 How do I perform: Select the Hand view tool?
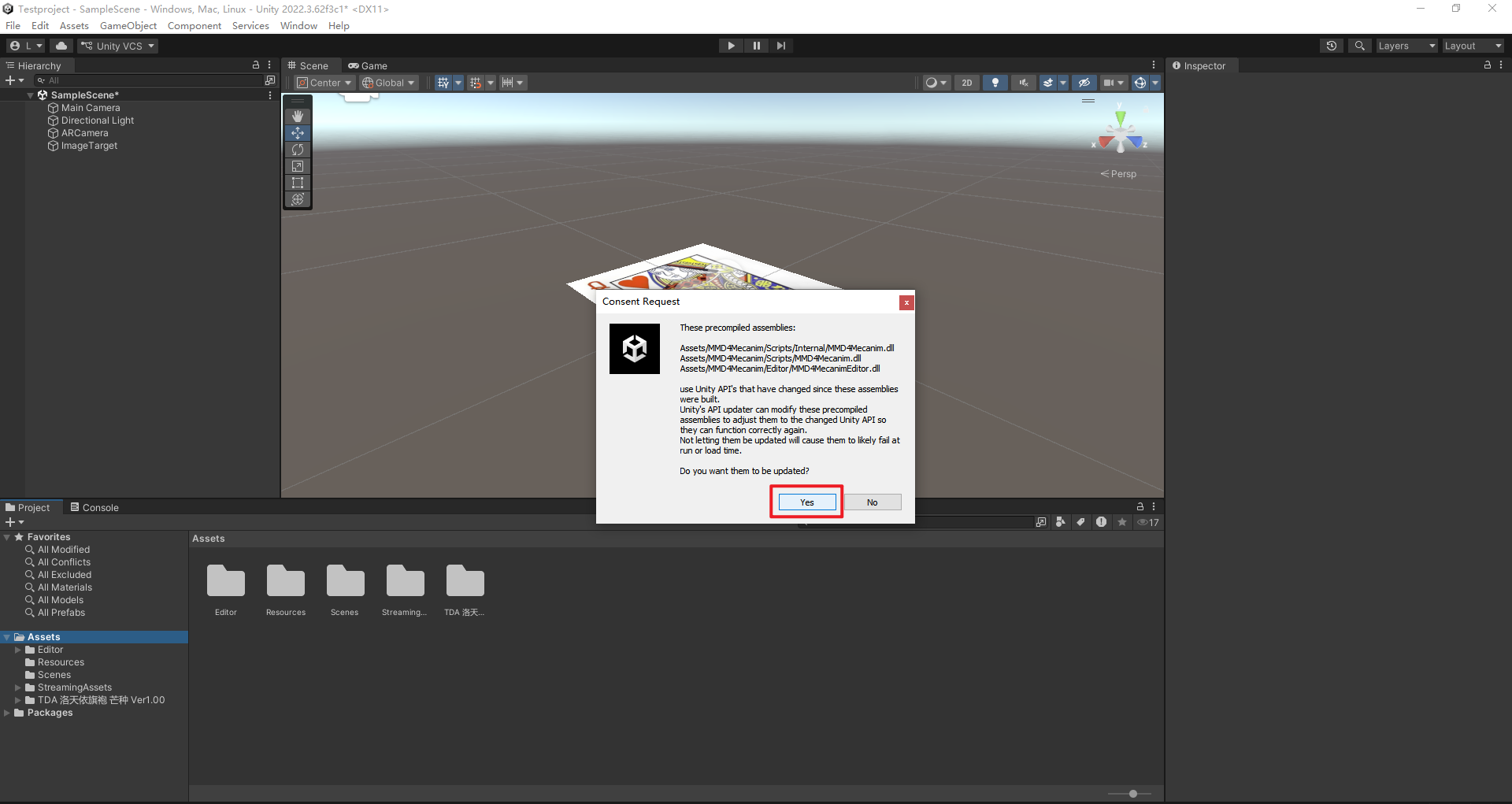click(x=298, y=117)
